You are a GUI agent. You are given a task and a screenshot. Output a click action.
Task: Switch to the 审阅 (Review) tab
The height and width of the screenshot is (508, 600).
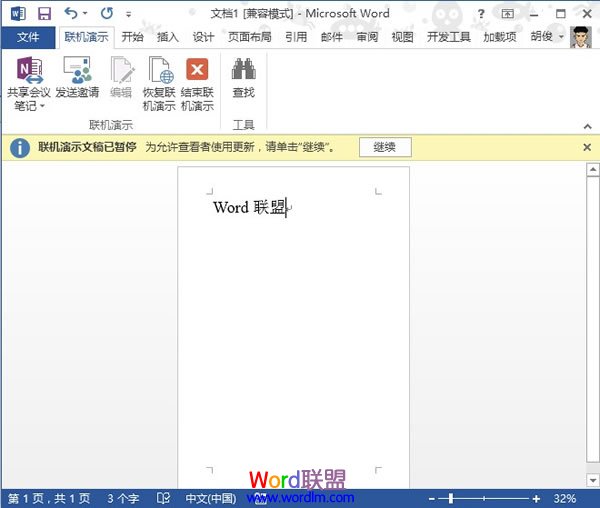(x=366, y=37)
